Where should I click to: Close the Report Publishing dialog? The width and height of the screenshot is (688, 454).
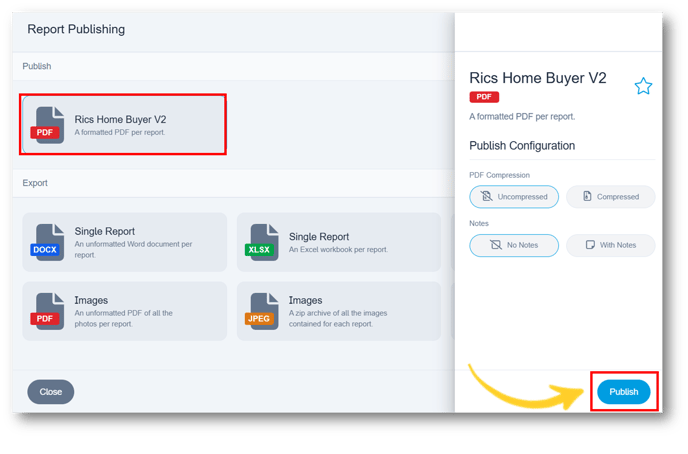pos(50,392)
